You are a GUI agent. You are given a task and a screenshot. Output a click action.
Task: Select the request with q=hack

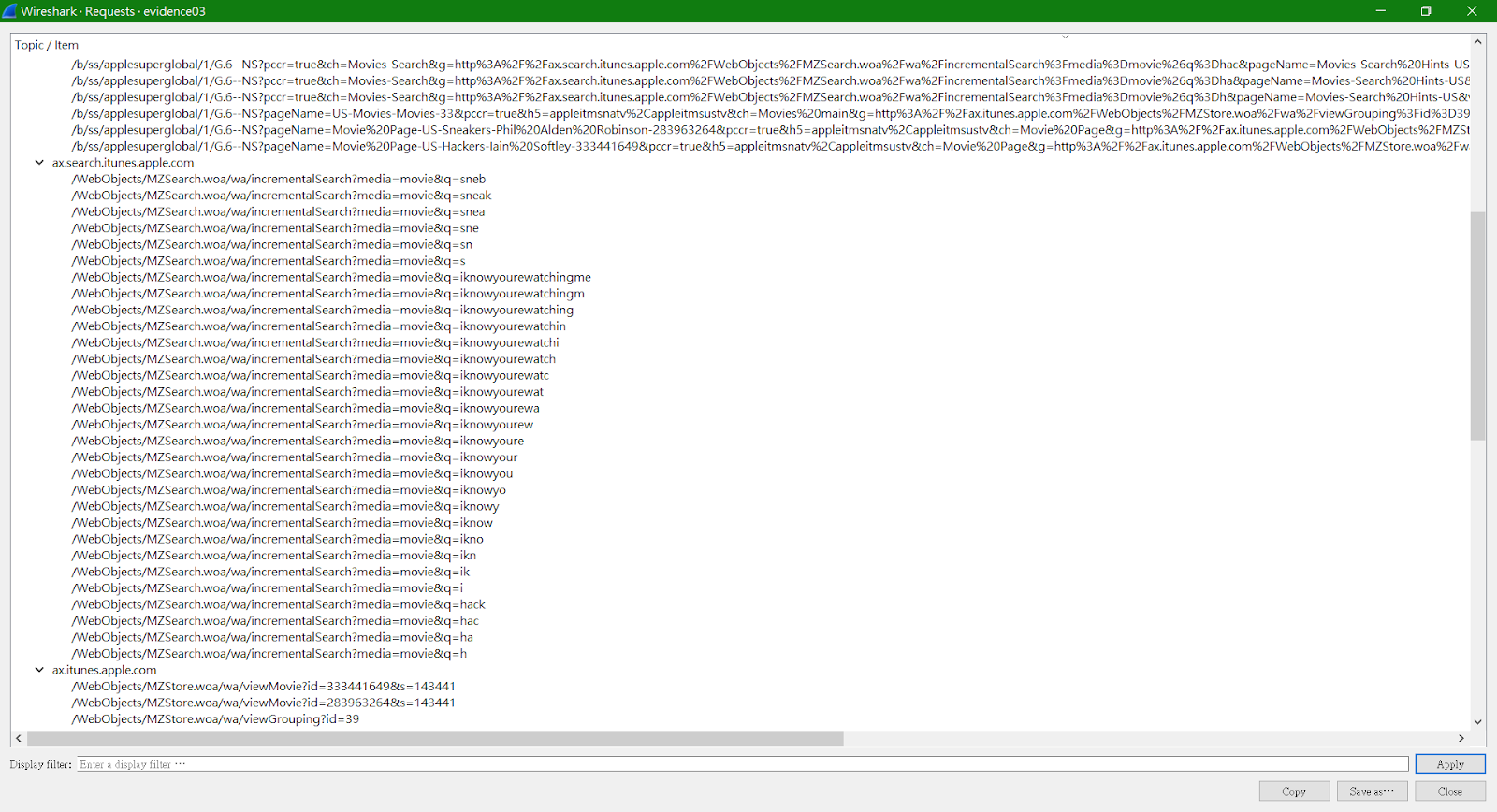point(279,604)
